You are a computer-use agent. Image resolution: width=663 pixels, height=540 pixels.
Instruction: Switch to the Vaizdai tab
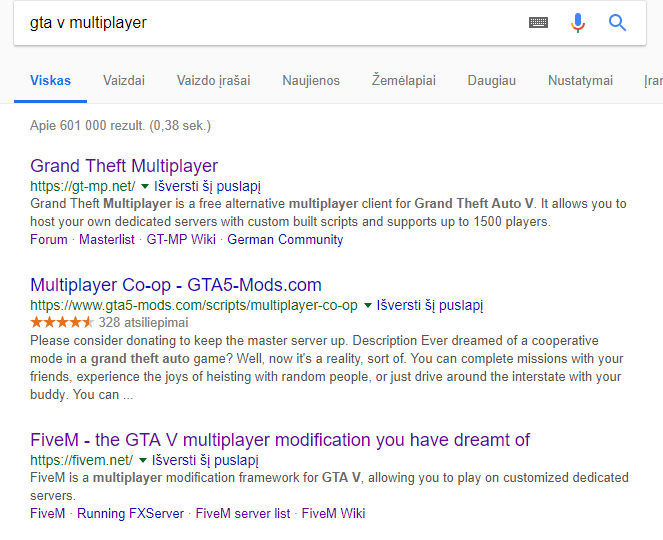(x=124, y=80)
